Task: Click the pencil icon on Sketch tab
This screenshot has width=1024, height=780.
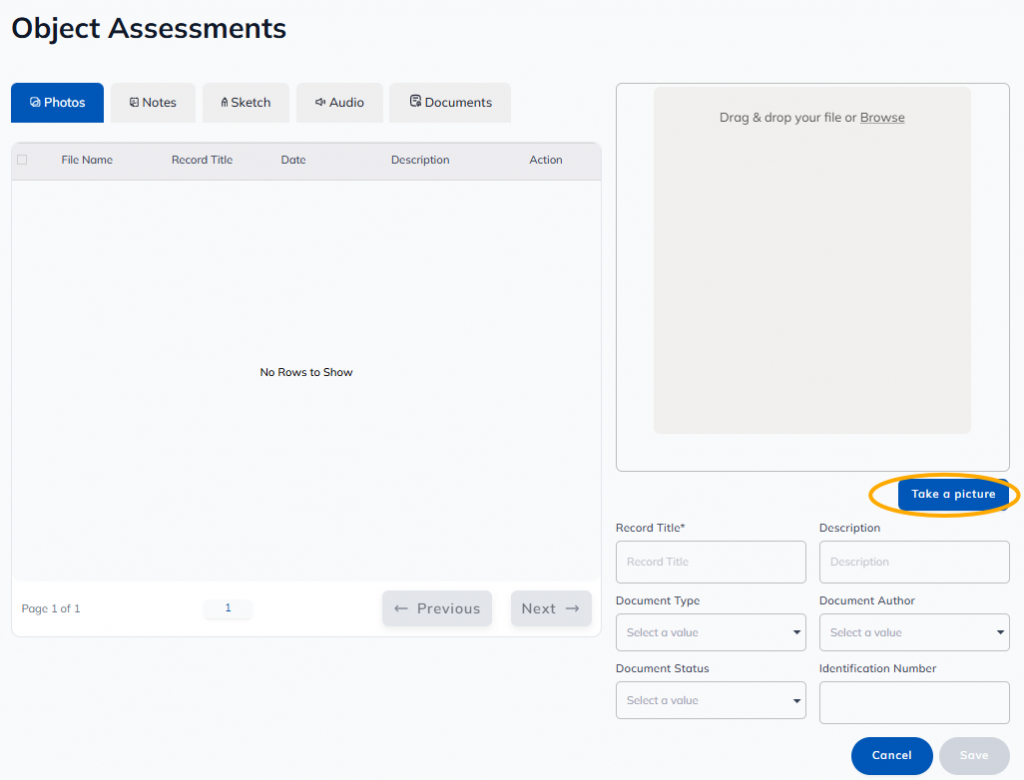Action: coord(224,103)
